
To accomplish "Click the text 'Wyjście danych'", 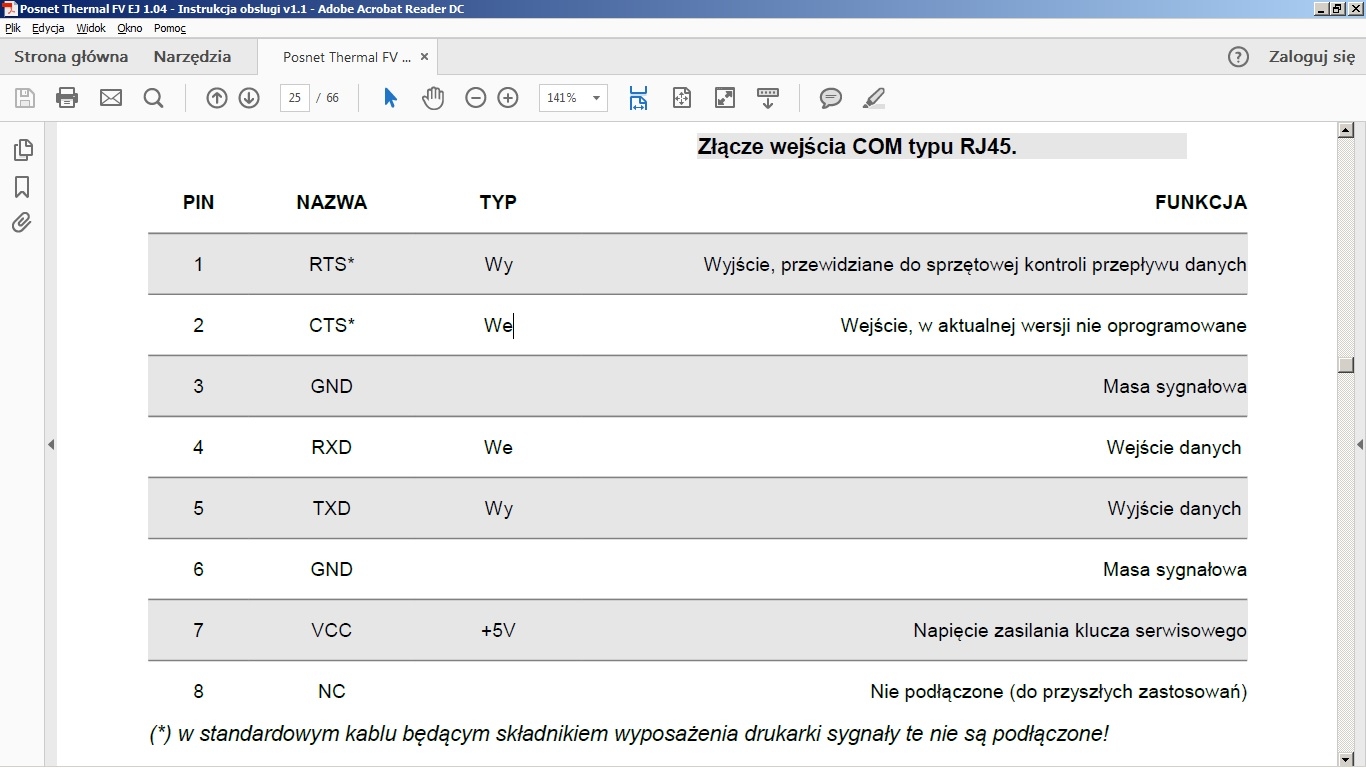I will tap(1174, 508).
